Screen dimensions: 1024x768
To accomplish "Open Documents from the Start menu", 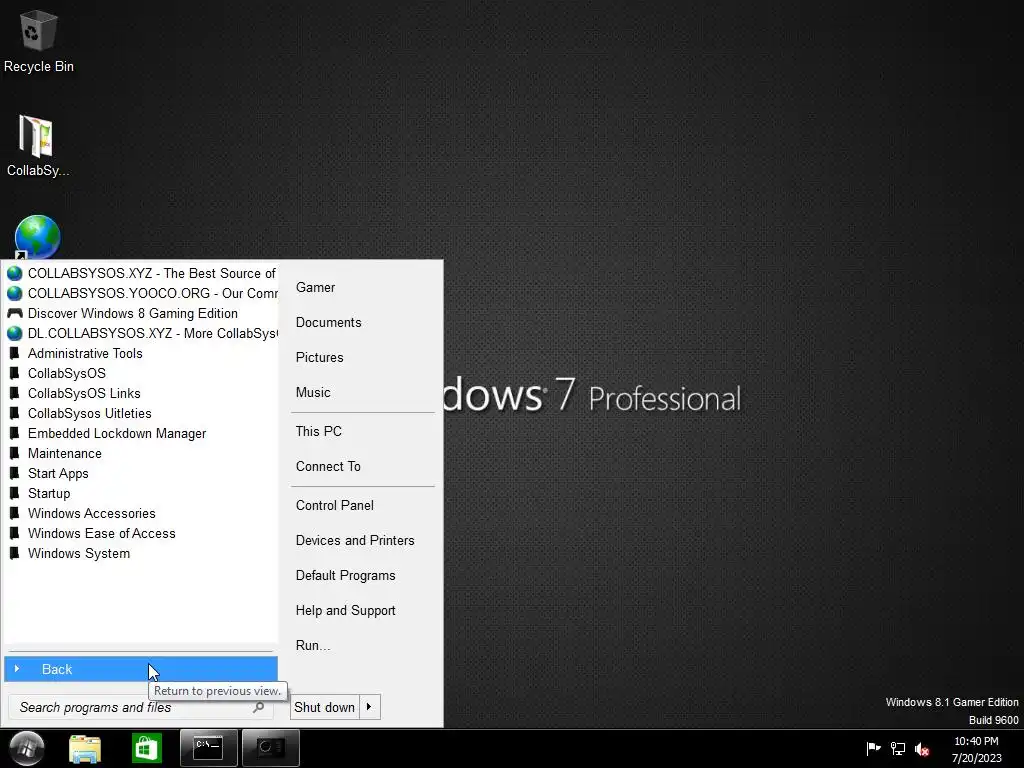I will [362, 323].
